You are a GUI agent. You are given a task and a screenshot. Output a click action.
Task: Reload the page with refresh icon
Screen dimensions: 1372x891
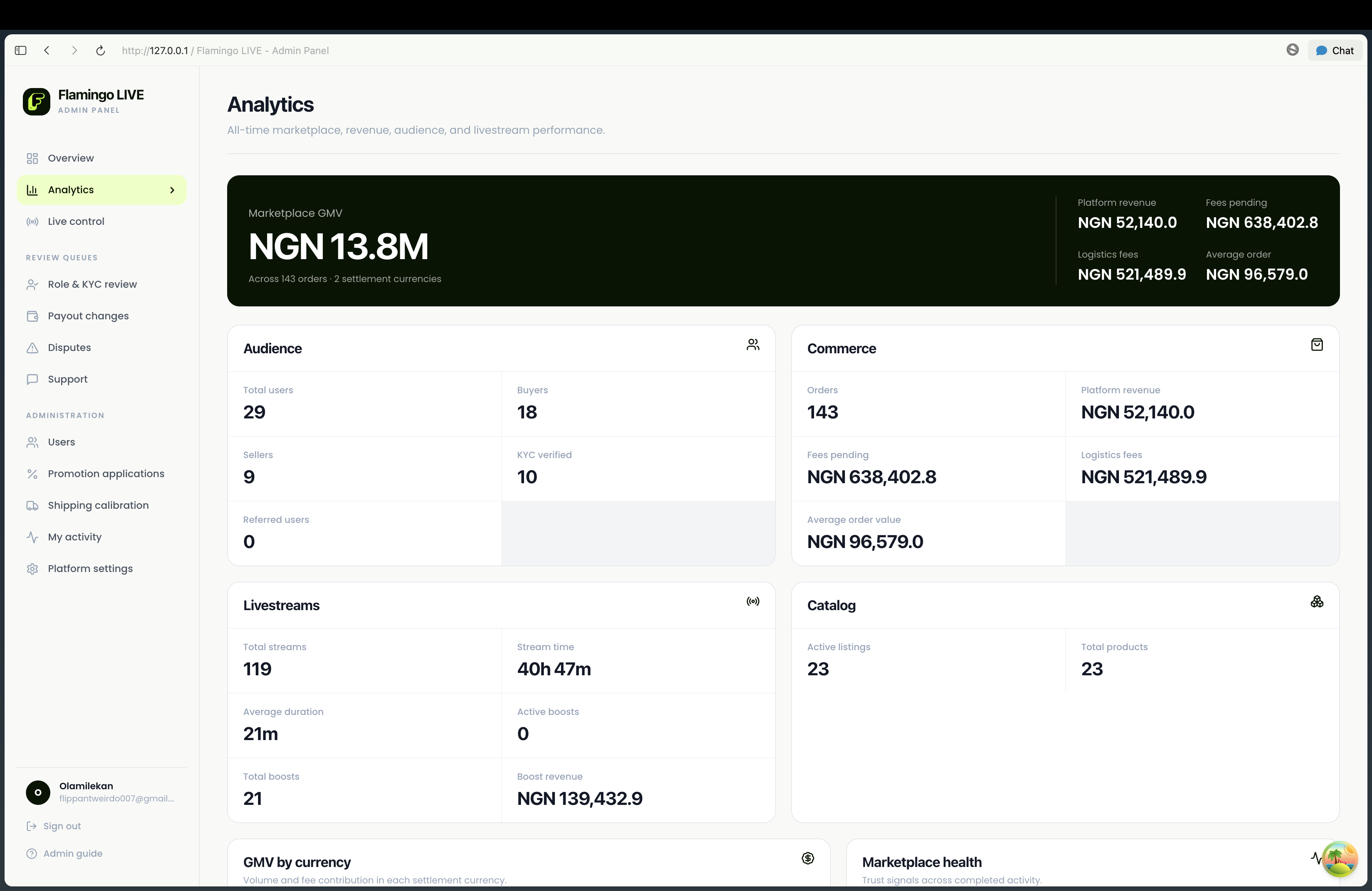(x=100, y=51)
